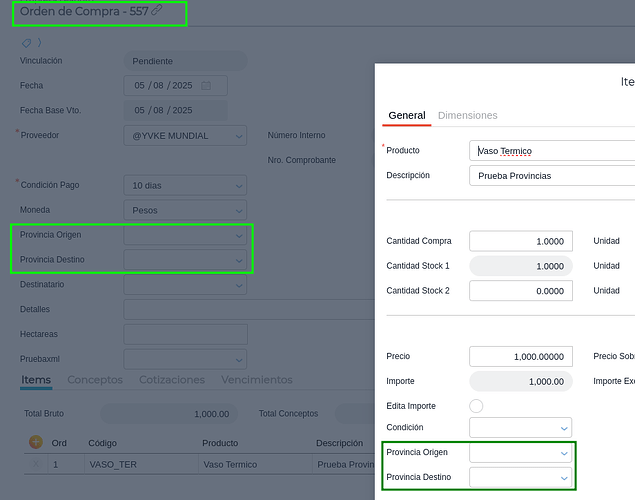Viewport: 635px width, 500px height.
Task: Click the Cantidad Compra input field
Action: (x=520, y=241)
